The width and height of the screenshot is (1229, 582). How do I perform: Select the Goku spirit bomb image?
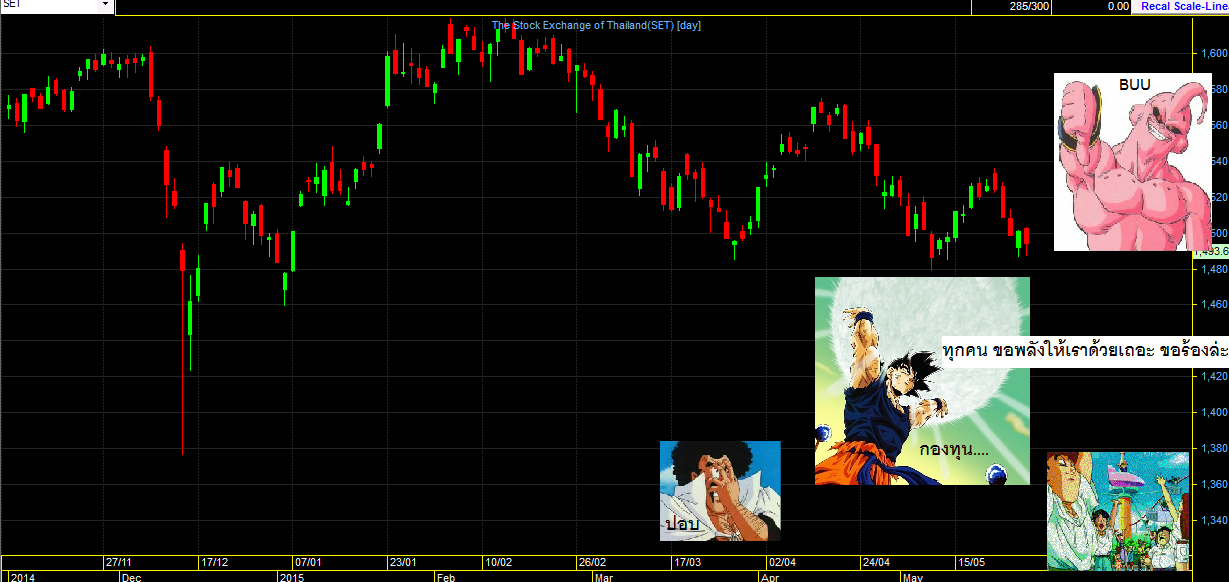pyautogui.click(x=922, y=381)
